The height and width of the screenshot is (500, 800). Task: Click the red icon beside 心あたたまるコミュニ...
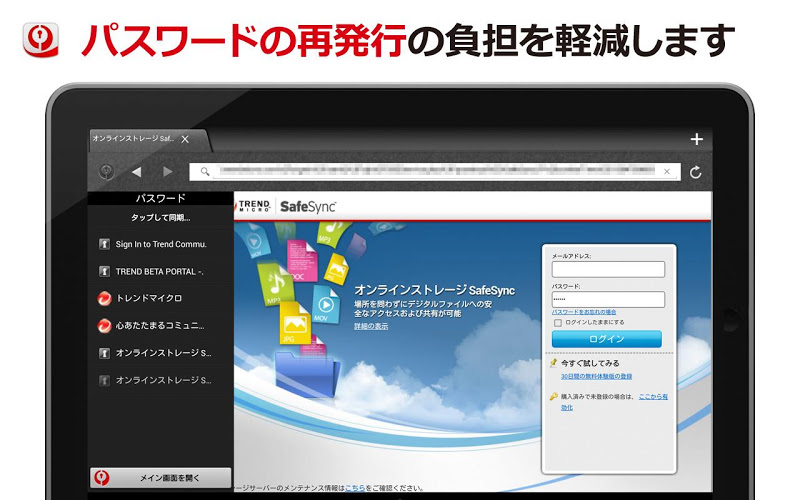[104, 326]
